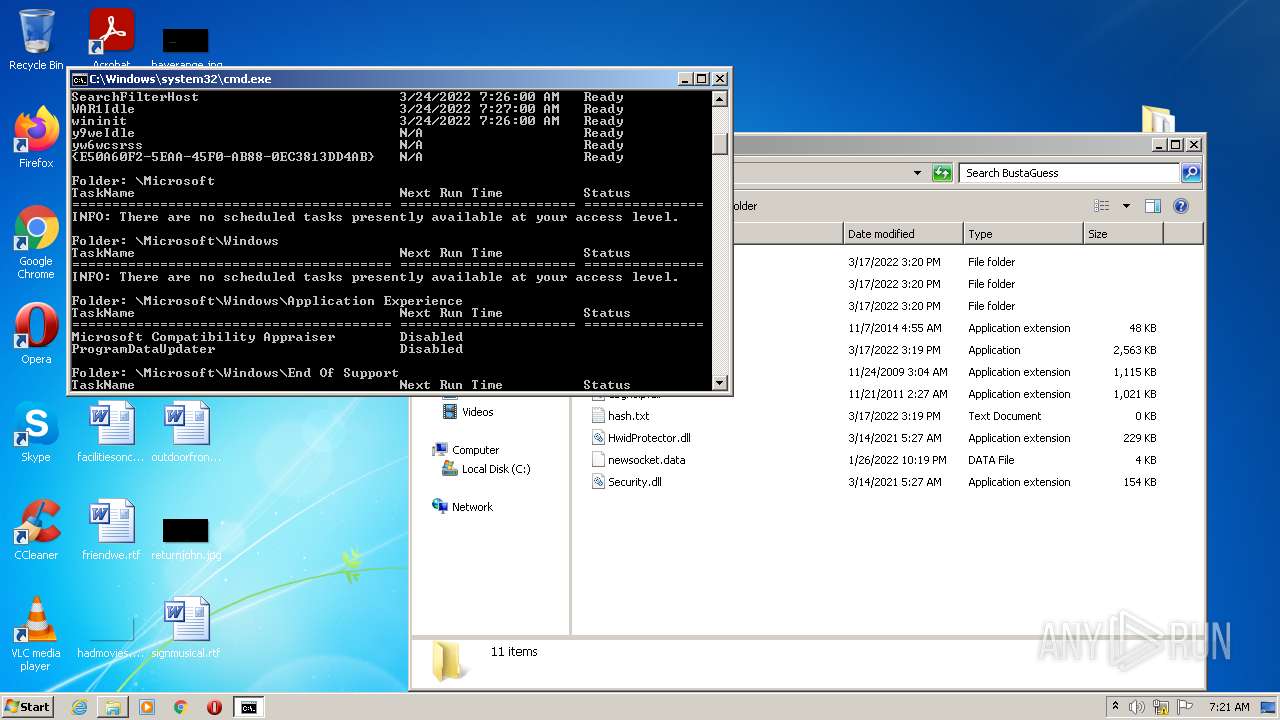This screenshot has height=720, width=1280.
Task: Click the cmd window scrollbar thumb
Action: (719, 144)
